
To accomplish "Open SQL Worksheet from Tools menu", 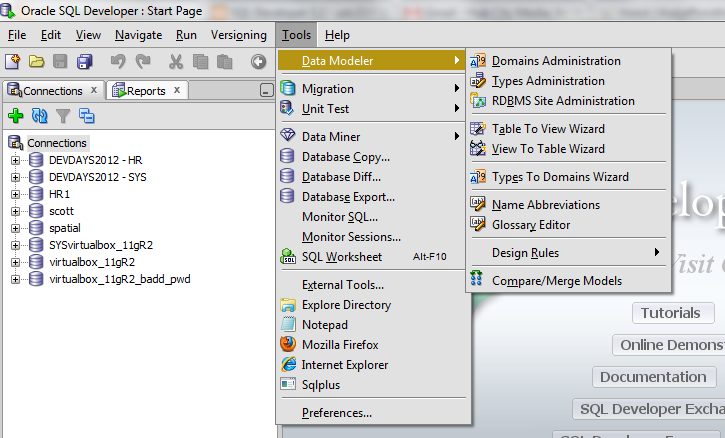I will [x=371, y=257].
